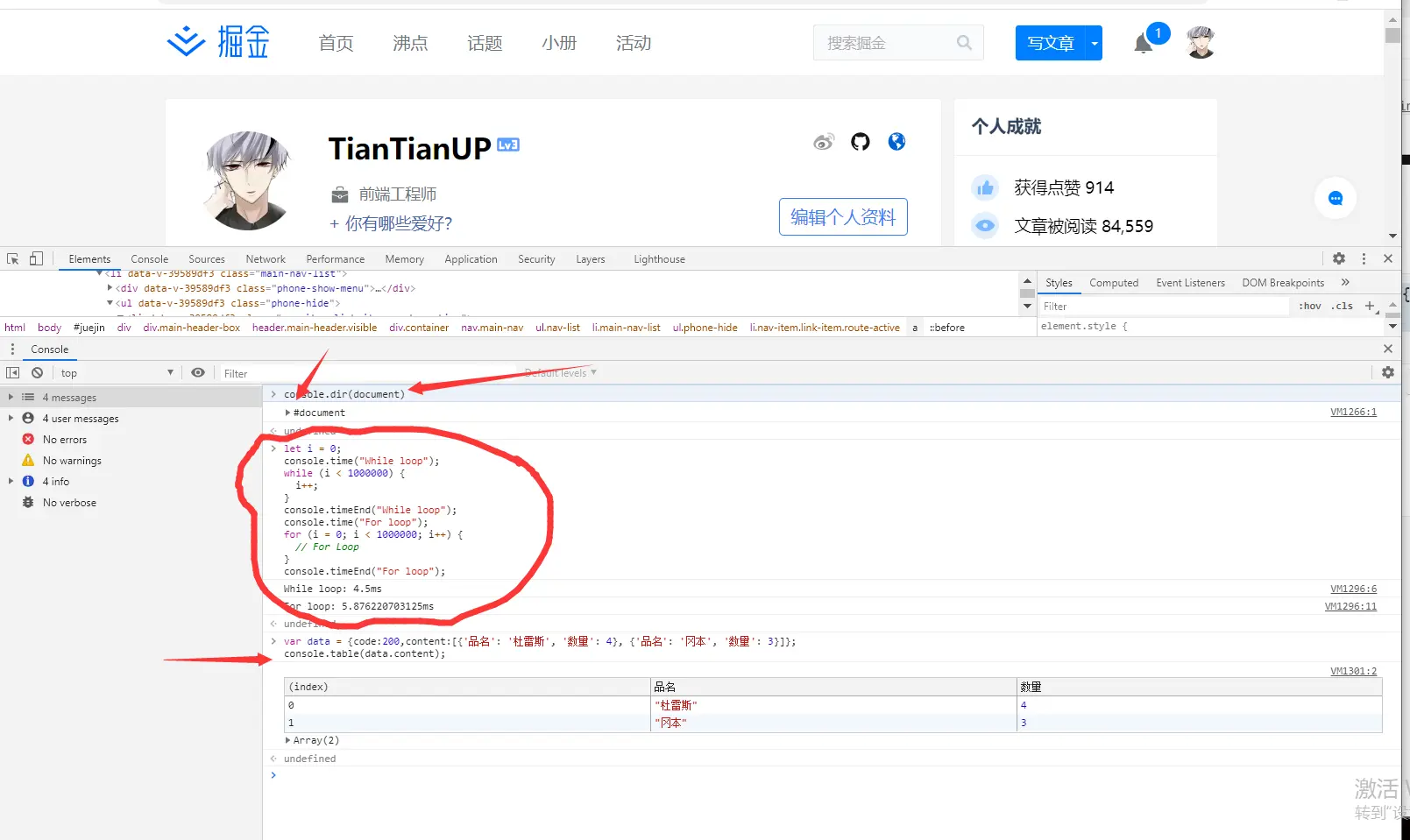Viewport: 1410px width, 840px height.
Task: Toggle the .cls class editor
Action: (1343, 306)
